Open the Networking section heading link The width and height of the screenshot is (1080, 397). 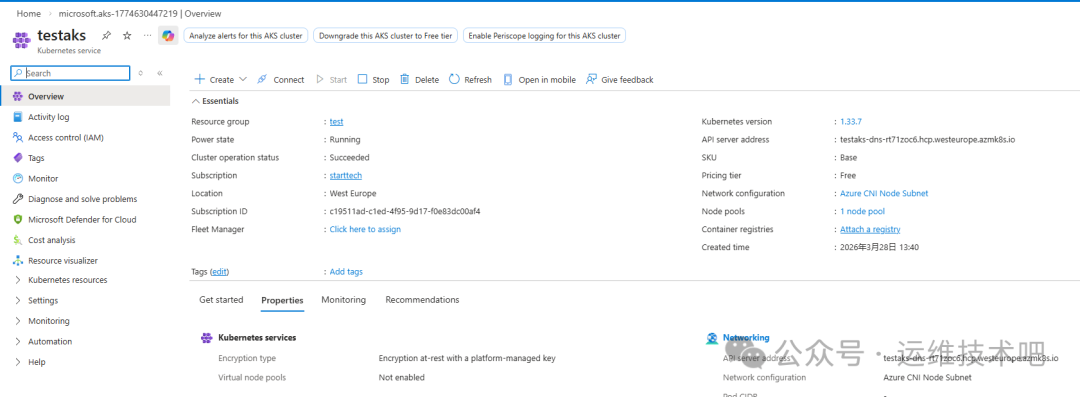(x=746, y=338)
